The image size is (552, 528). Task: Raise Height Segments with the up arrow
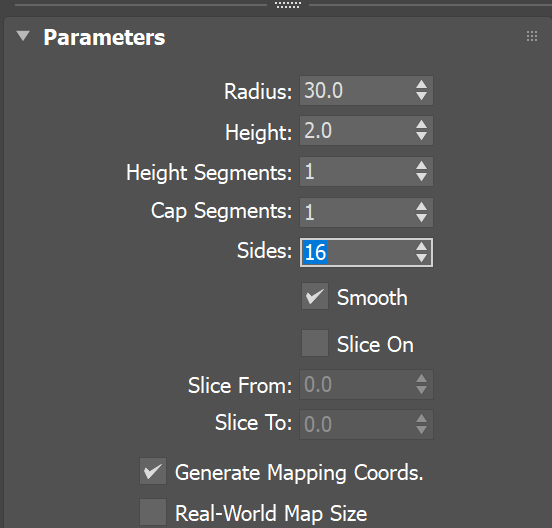(421, 165)
